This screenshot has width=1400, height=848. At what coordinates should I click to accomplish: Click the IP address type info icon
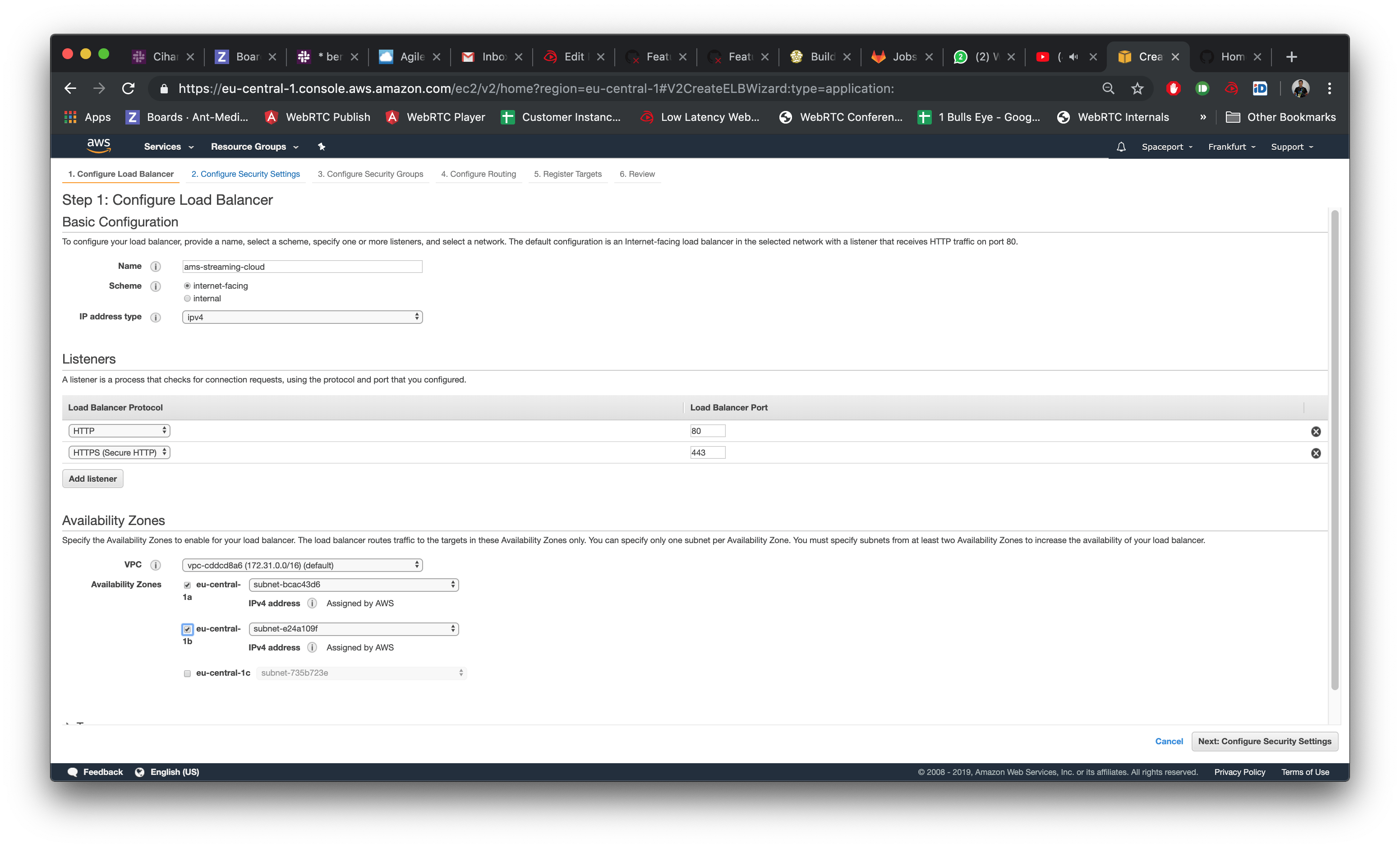click(155, 317)
